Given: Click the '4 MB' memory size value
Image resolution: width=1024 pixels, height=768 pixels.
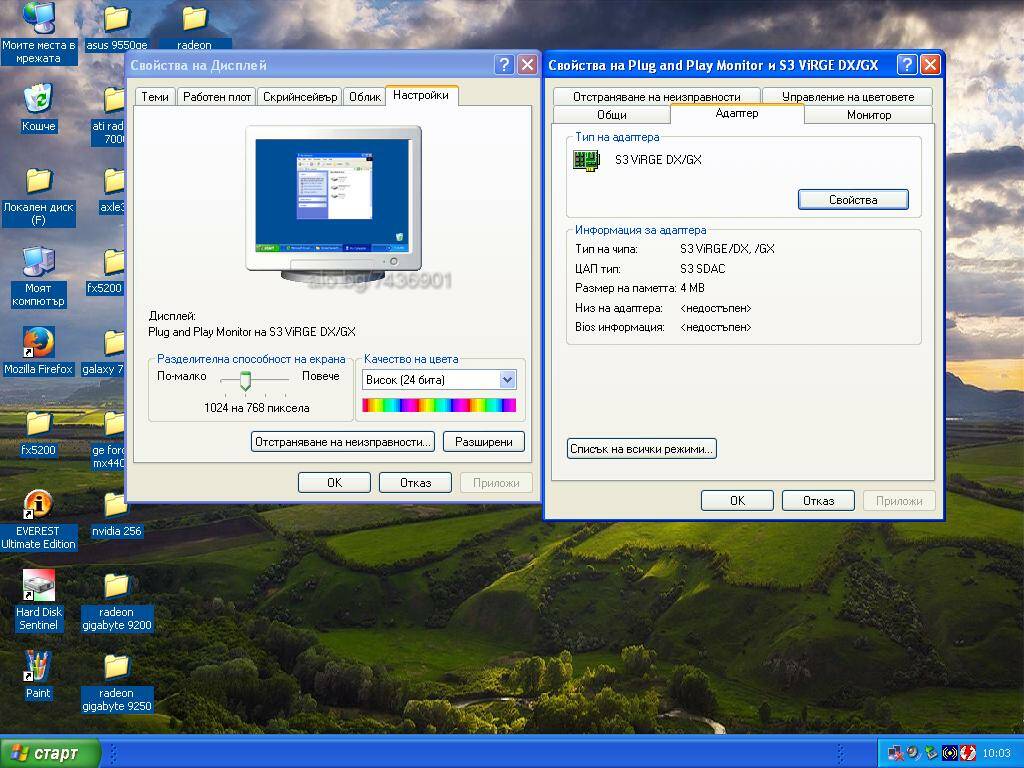Looking at the screenshot, I should tap(692, 288).
